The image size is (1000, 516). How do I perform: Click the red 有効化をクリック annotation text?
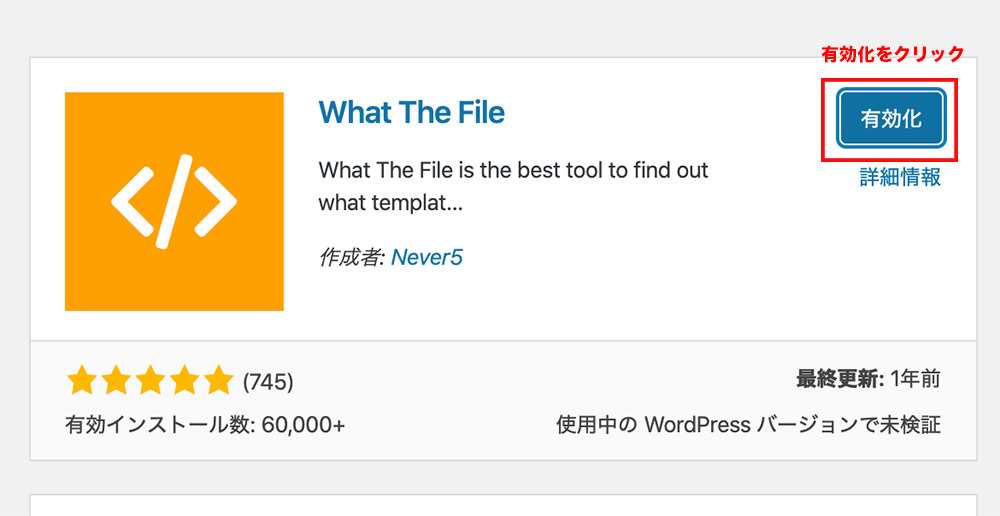pyautogui.click(x=892, y=54)
